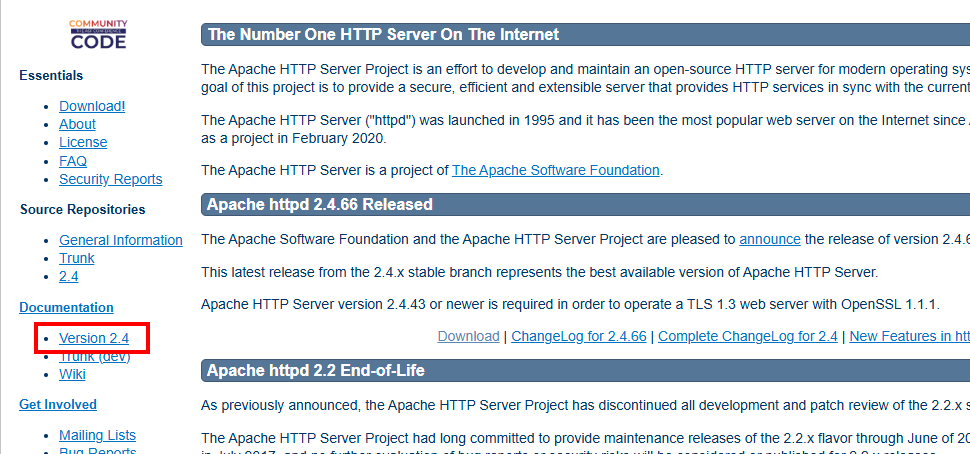Viewport: 970px width, 454px height.
Task: Open Complete ChangeLog for 2.4
Action: (748, 337)
